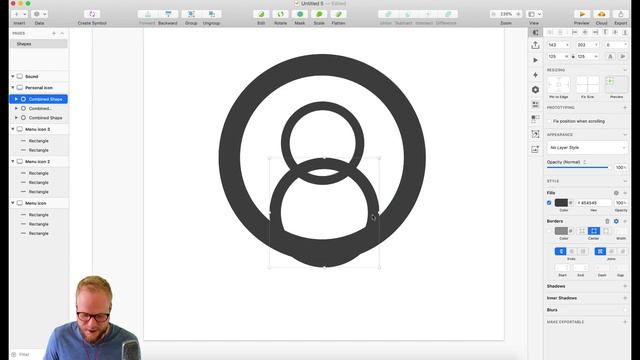Viewport: 640px width, 360px height.
Task: Open the No Layer Style dropdown
Action: 587,148
